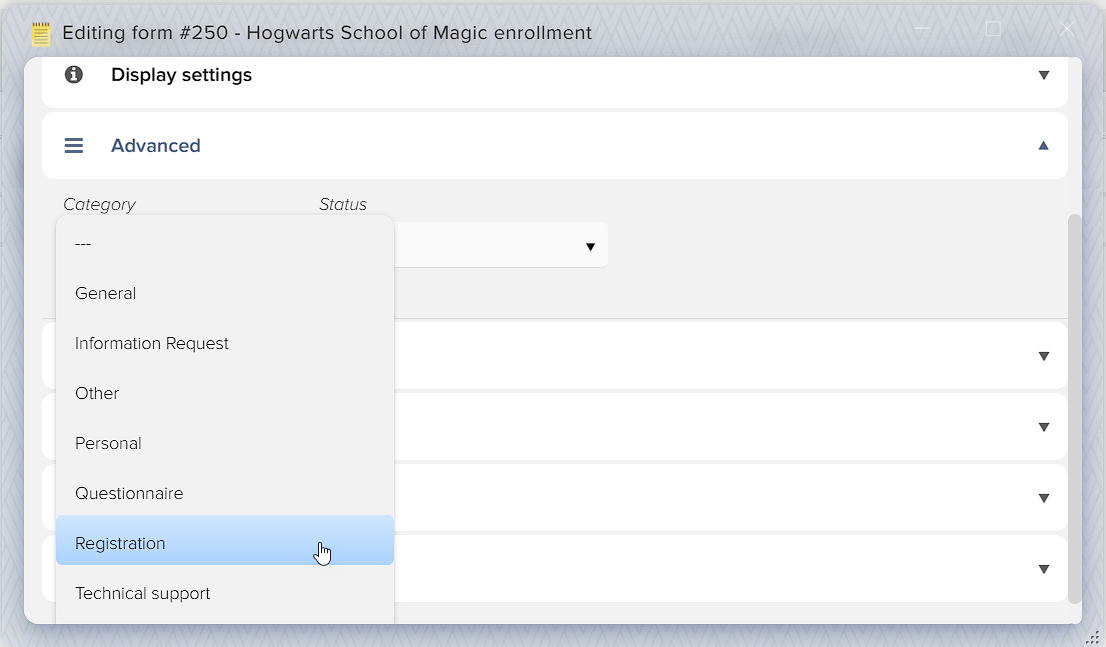Collapse the Advanced section arrow
Screen dimensions: 1106x647
pos(1043,145)
